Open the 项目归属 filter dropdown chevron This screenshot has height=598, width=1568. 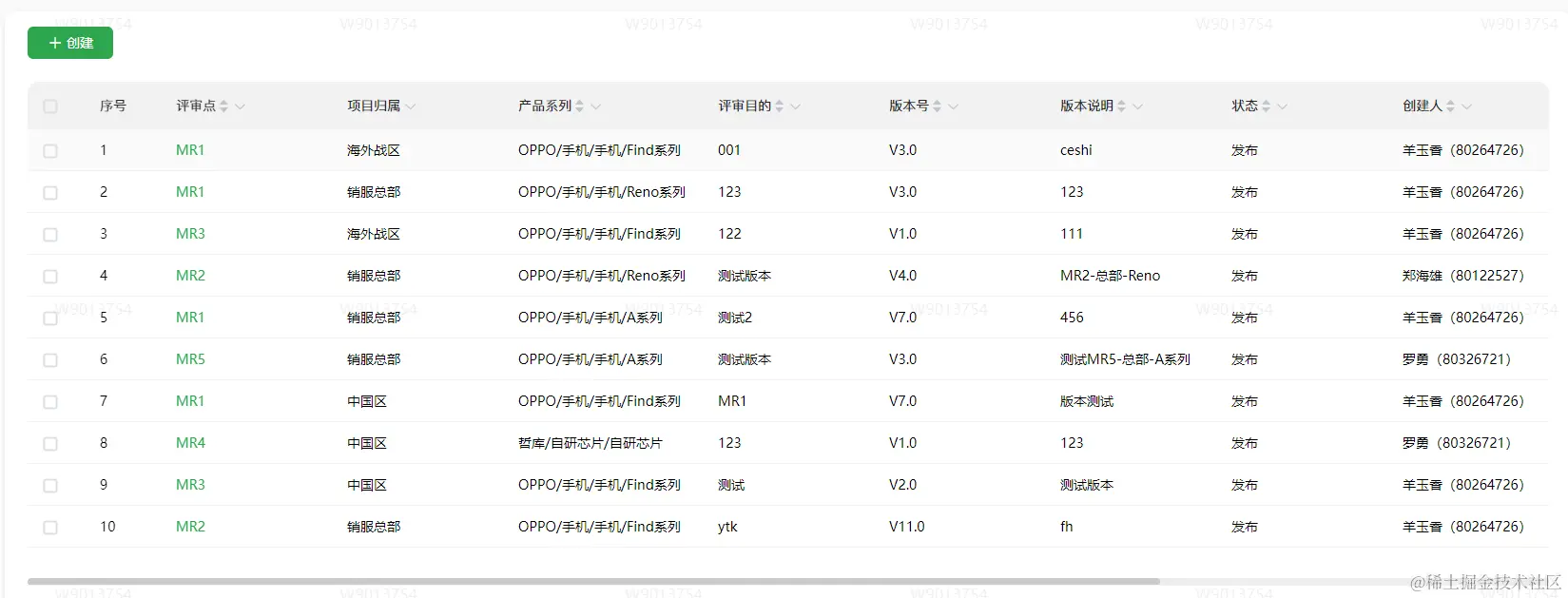click(410, 106)
